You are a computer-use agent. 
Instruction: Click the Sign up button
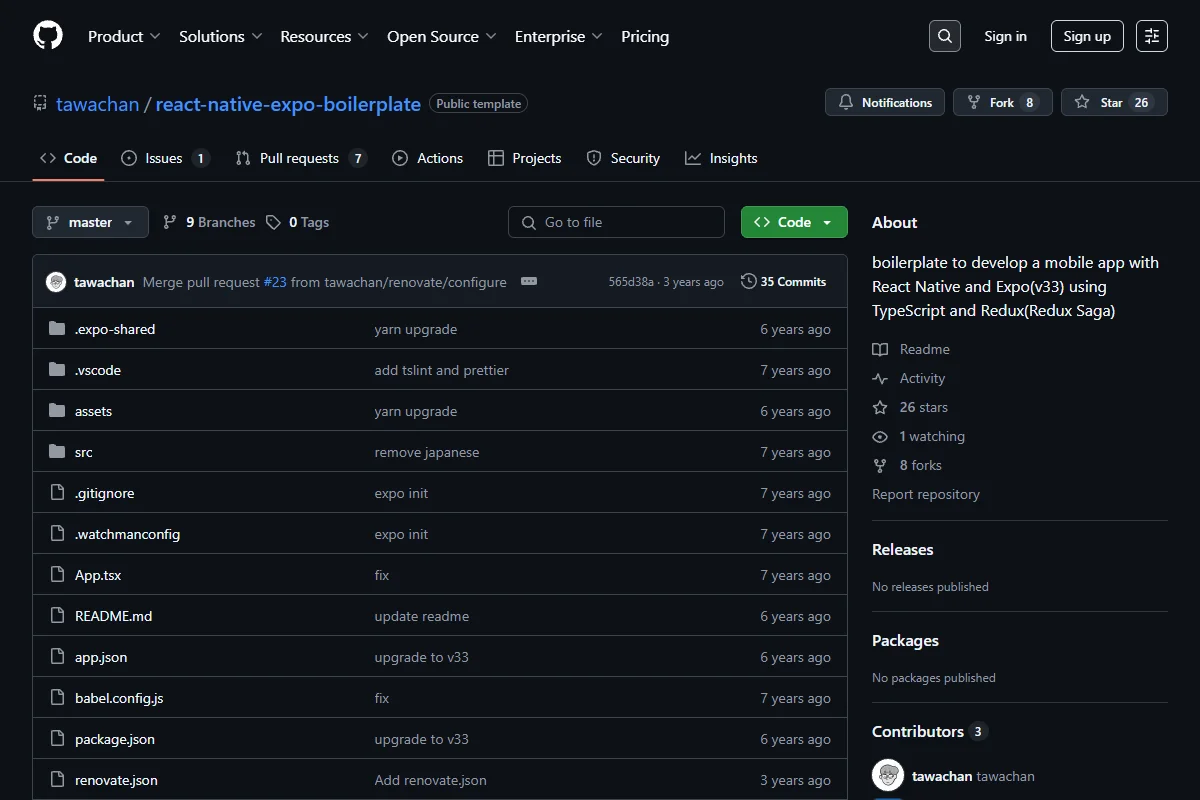pos(1087,36)
